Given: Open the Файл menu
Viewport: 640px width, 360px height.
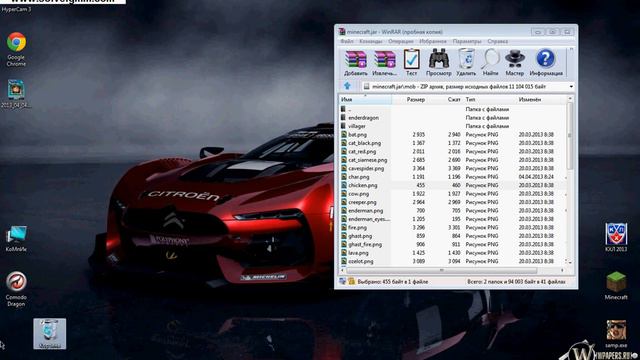Looking at the screenshot, I should [x=347, y=41].
